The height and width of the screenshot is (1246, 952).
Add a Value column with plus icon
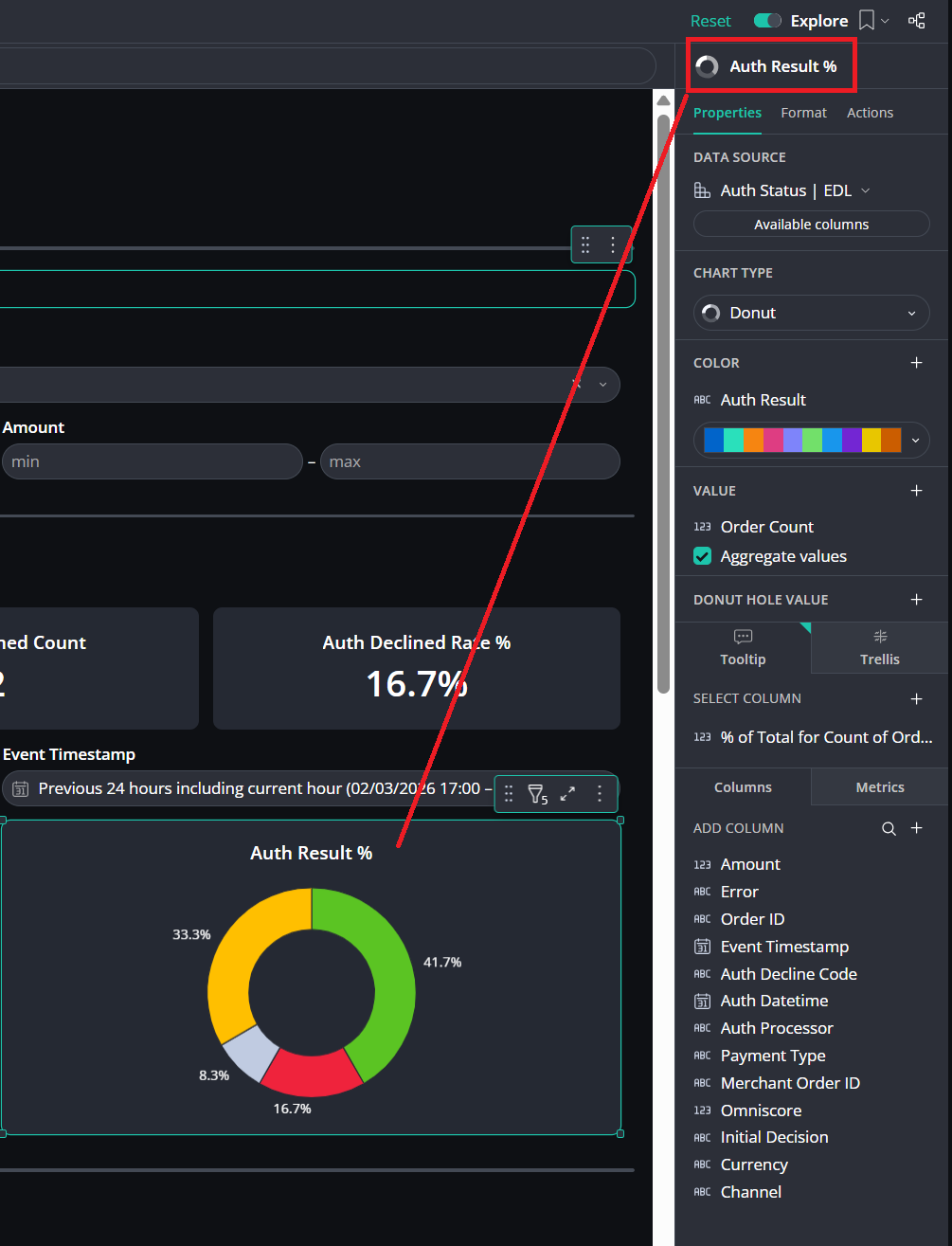(x=916, y=491)
